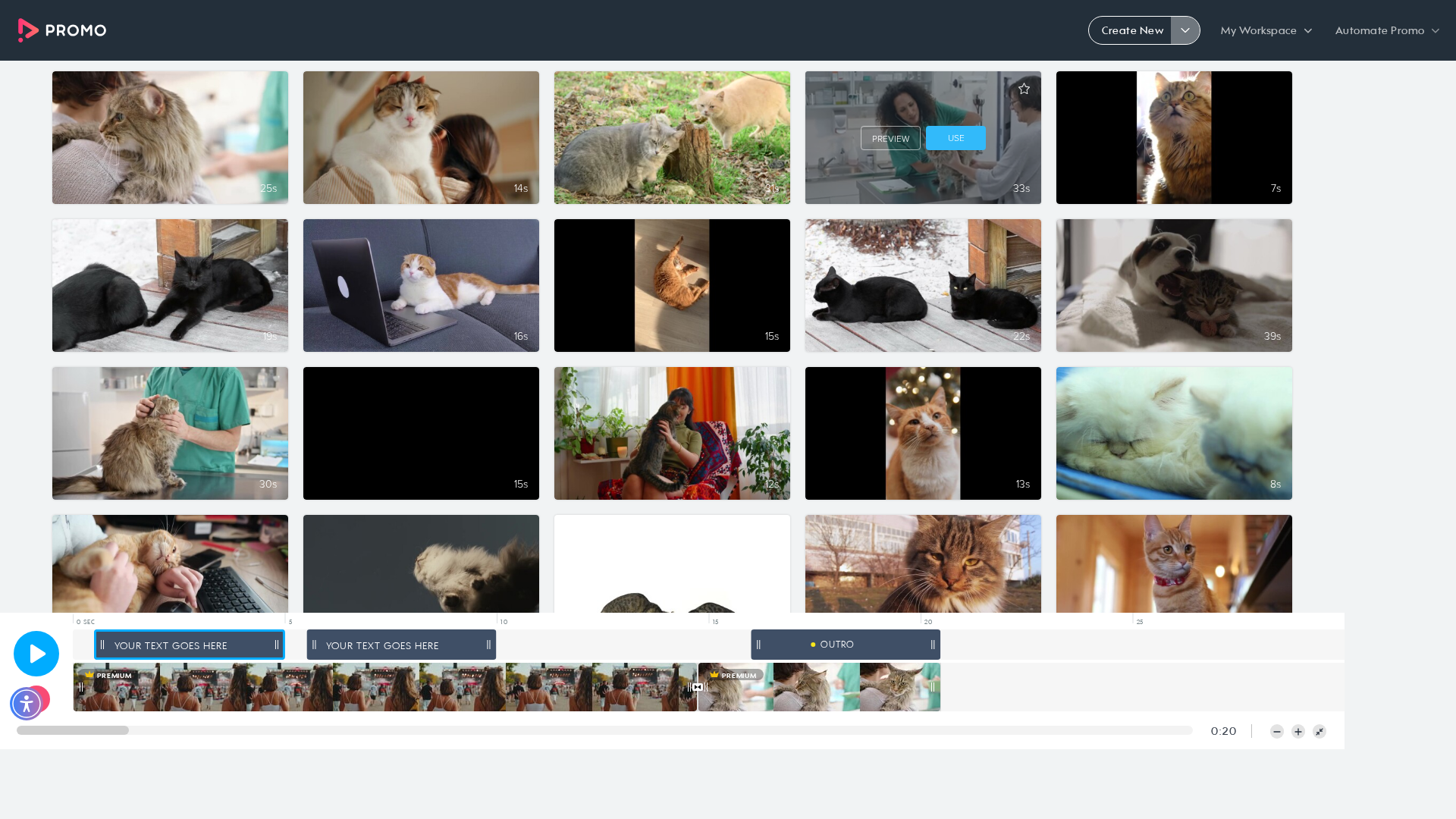Click the Create New button

(x=1131, y=30)
